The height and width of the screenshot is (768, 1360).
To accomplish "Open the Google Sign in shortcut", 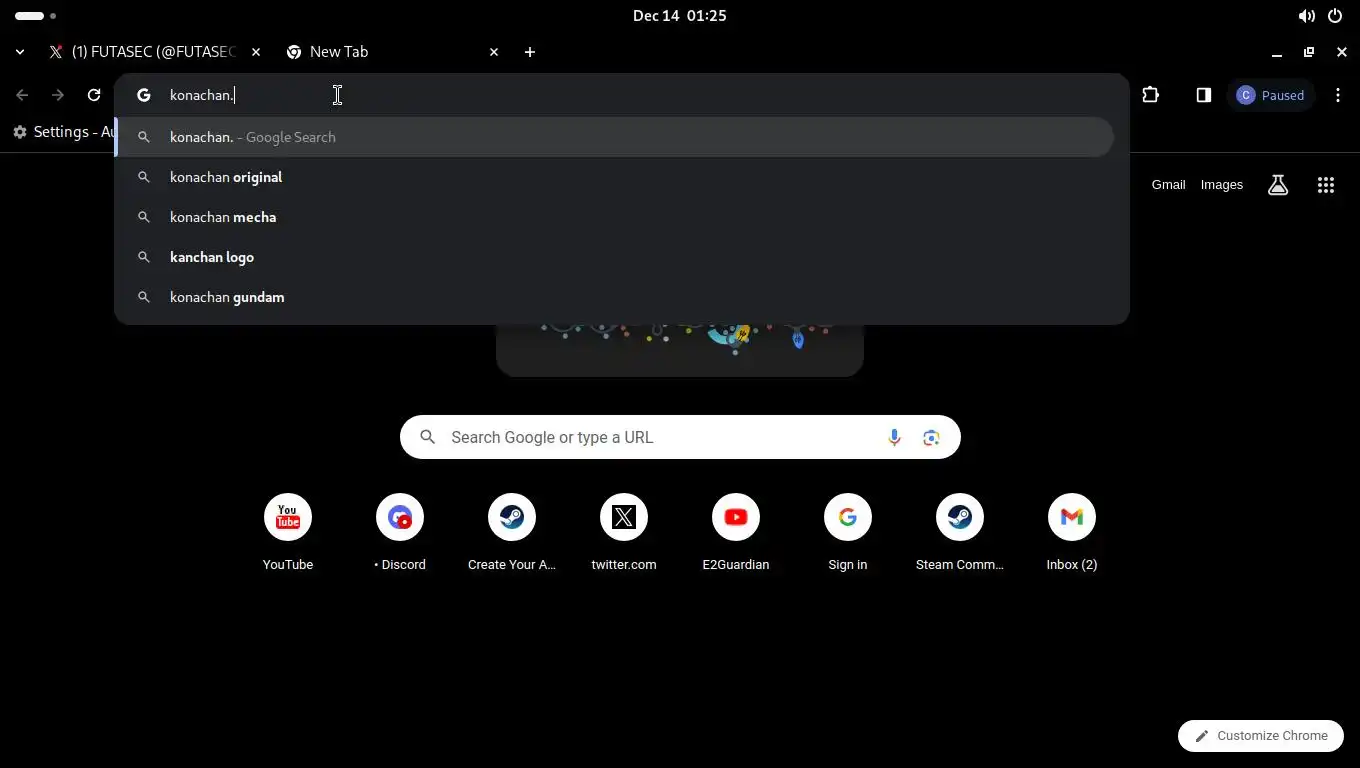I will point(848,533).
